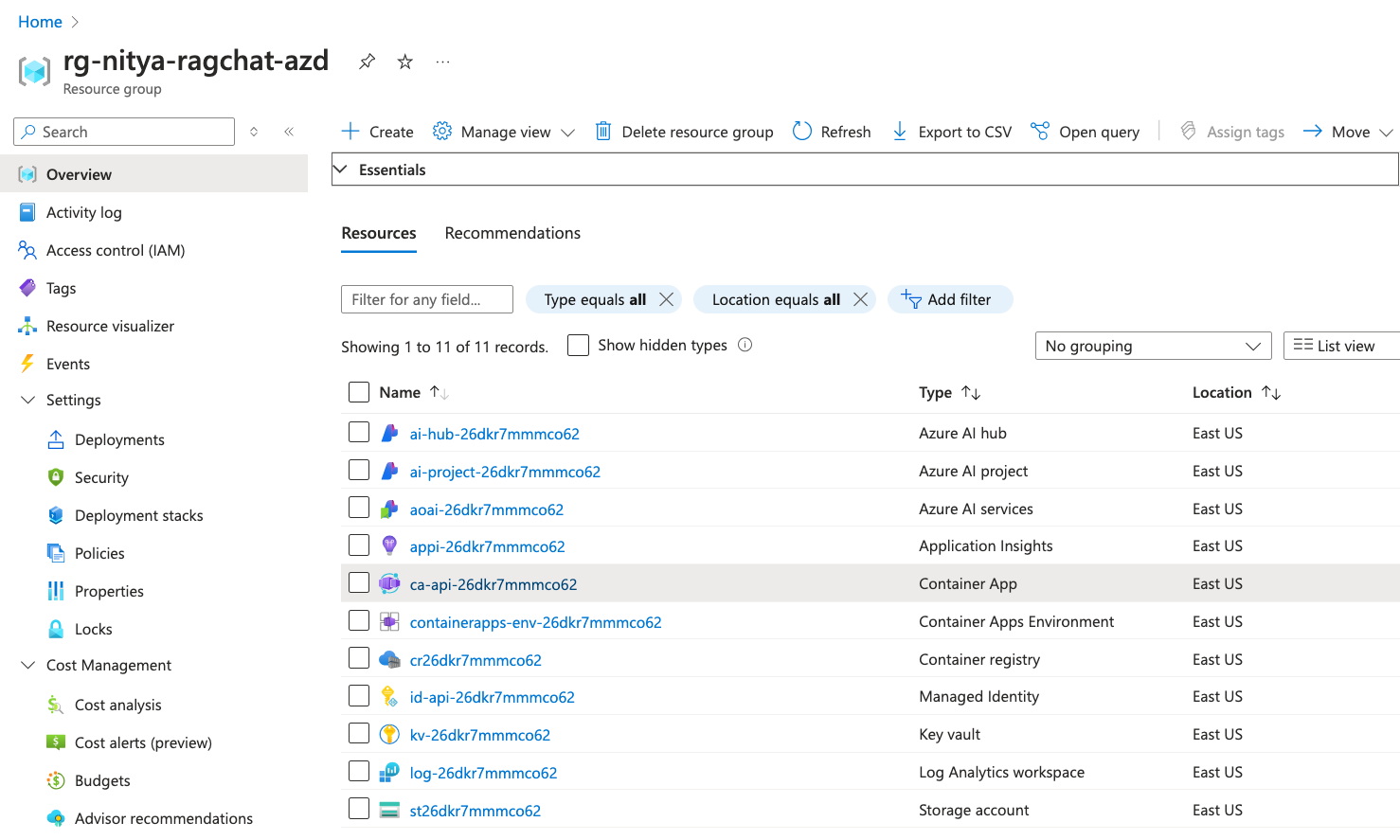Switch to the Recommendations tab
The width and height of the screenshot is (1400, 840).
click(512, 233)
